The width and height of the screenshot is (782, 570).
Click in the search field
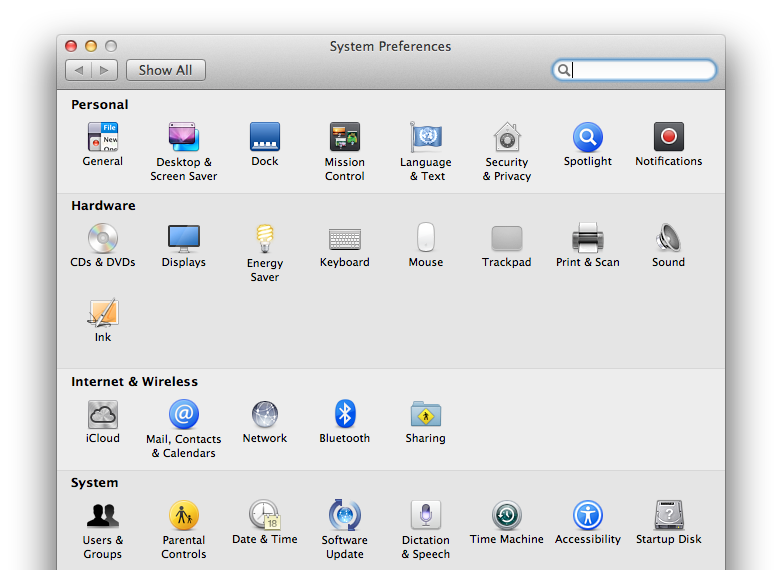click(641, 70)
